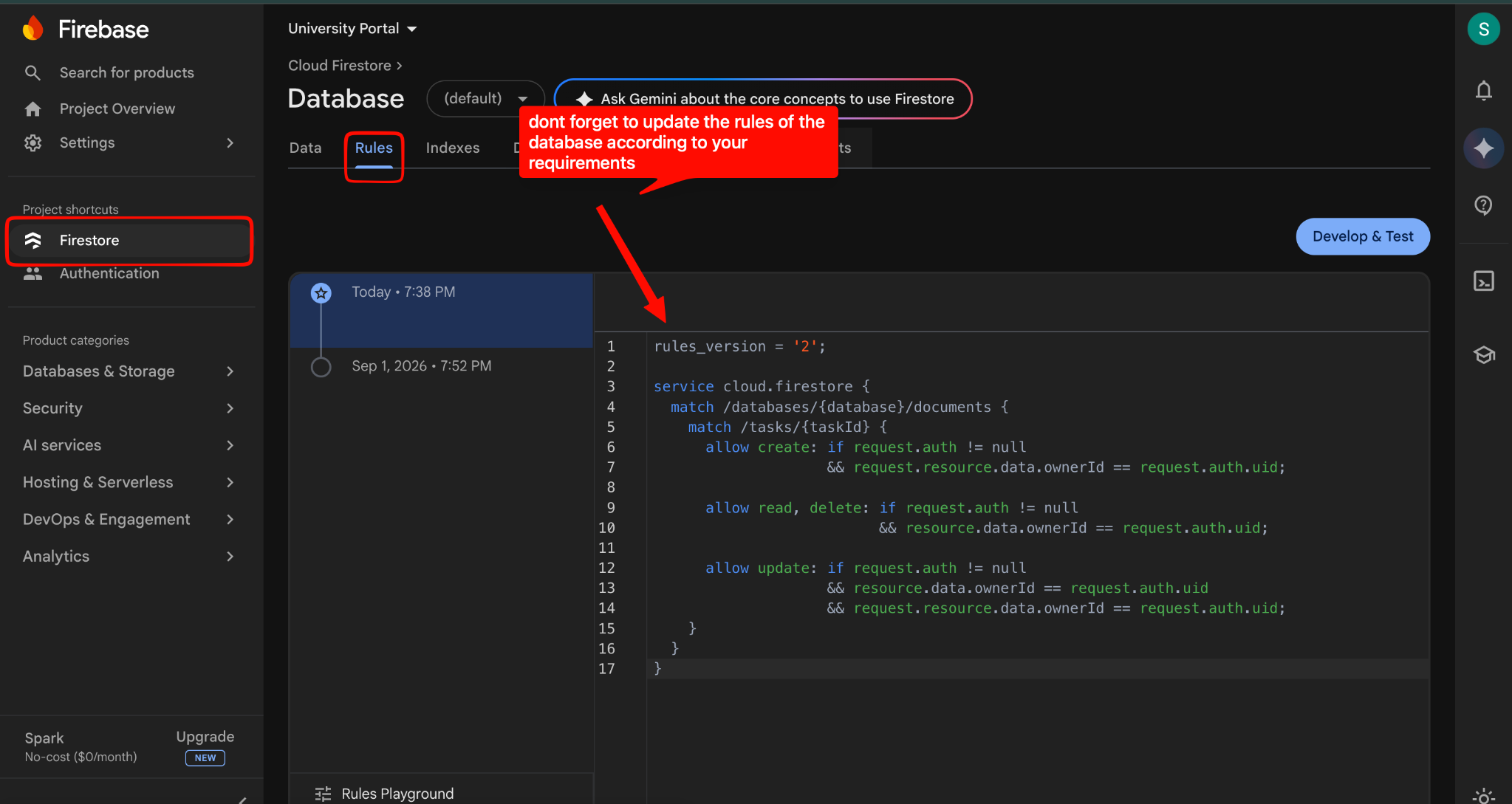Open the University Portal project dropdown
The width and height of the screenshot is (1512, 804).
pyautogui.click(x=352, y=29)
